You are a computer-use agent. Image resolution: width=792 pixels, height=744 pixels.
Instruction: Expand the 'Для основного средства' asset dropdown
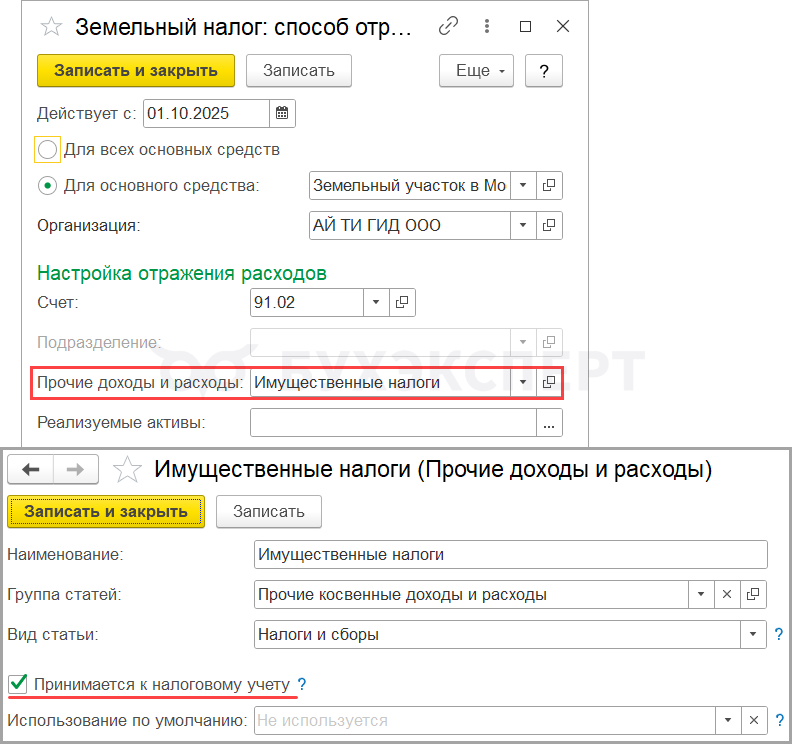click(523, 185)
